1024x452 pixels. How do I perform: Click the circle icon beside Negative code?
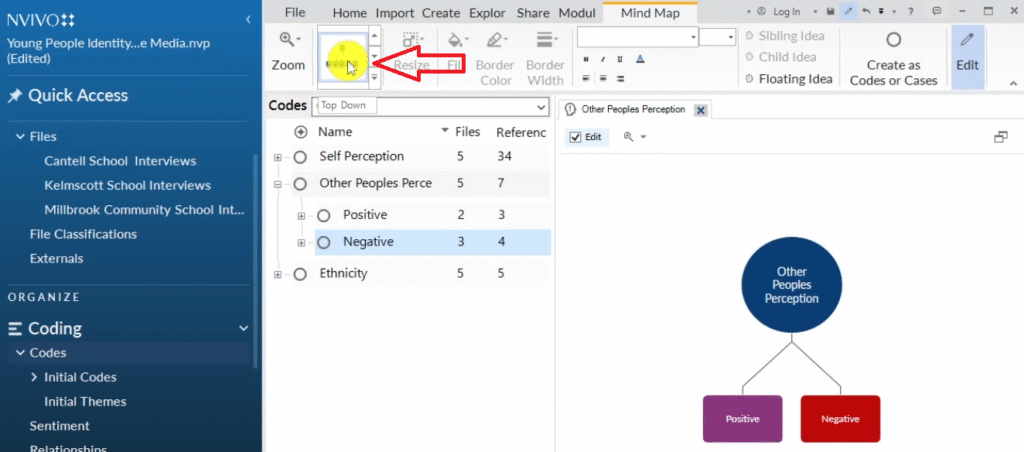(x=323, y=242)
